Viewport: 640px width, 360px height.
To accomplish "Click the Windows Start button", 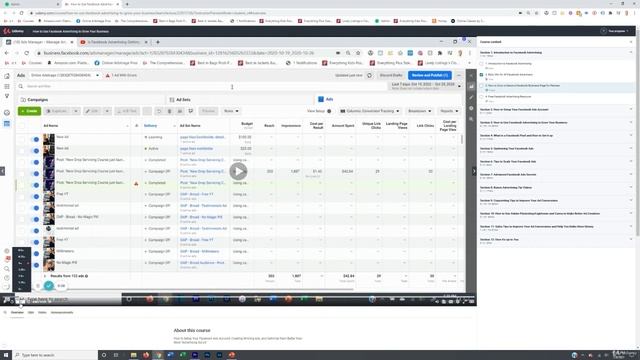I will point(6,355).
